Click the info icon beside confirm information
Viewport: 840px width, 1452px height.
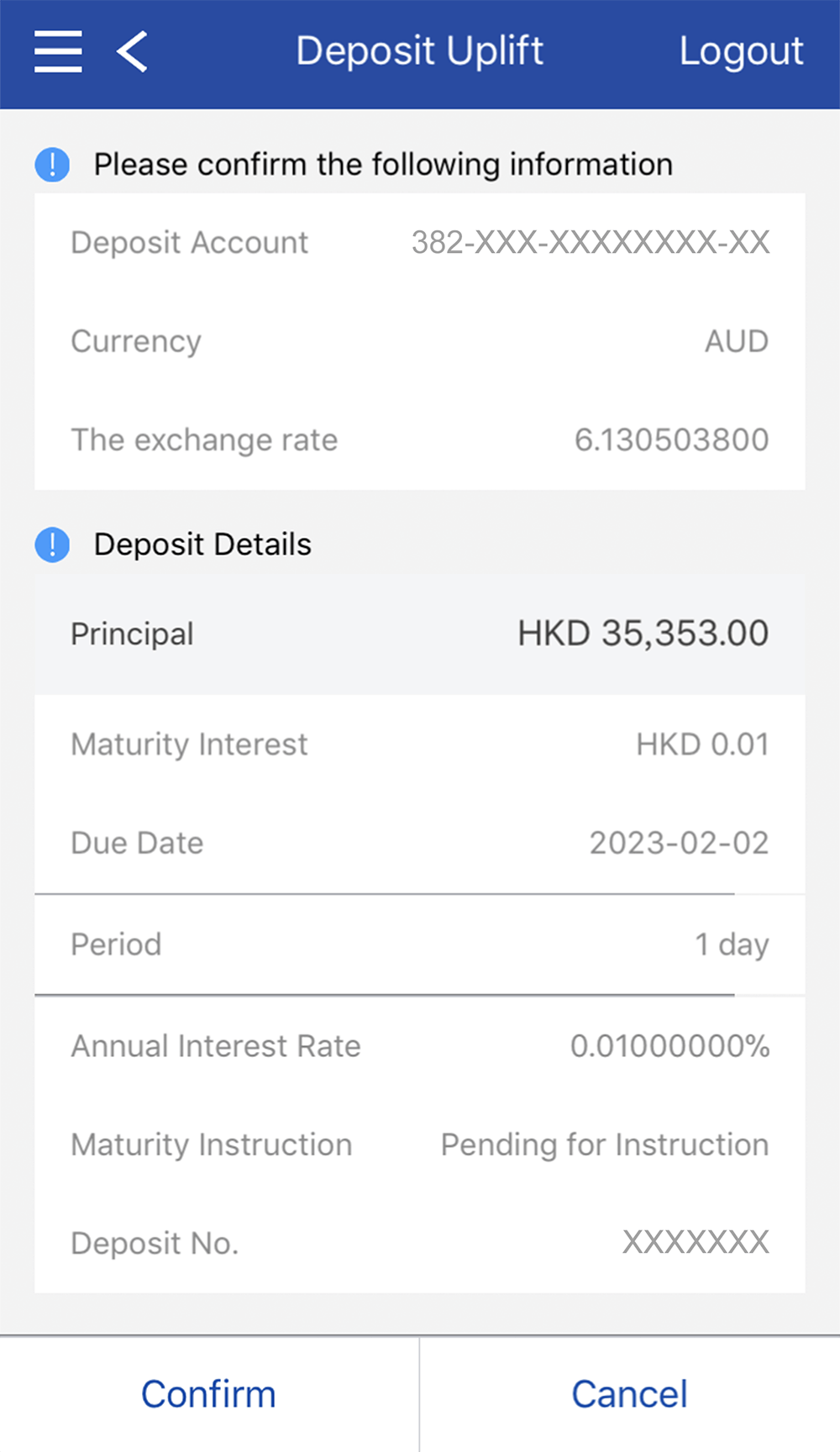tap(52, 165)
